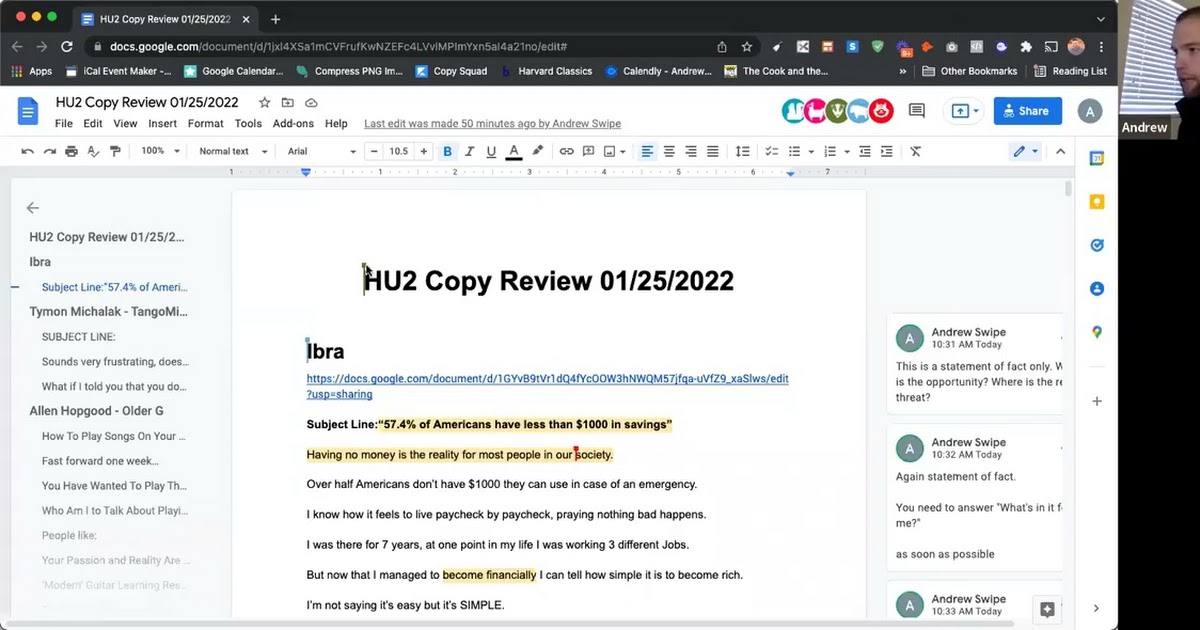
Task: Jump to Allen Hopgood - Older G outline heading
Action: pos(96,411)
